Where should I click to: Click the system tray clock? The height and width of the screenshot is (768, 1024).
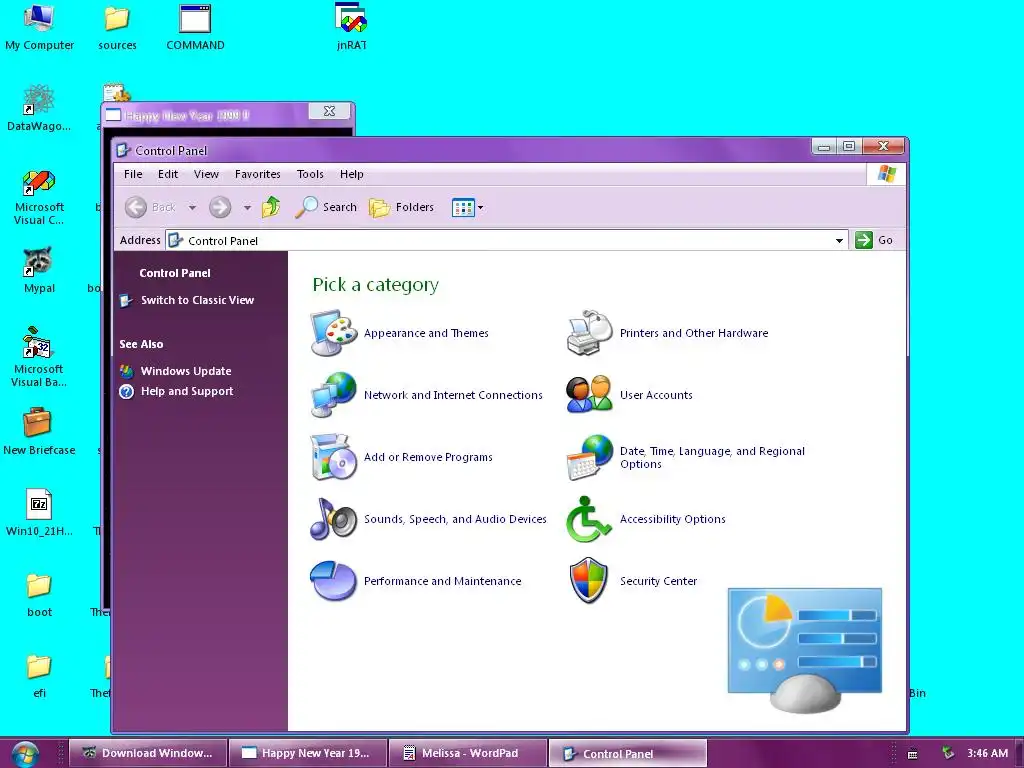point(987,753)
